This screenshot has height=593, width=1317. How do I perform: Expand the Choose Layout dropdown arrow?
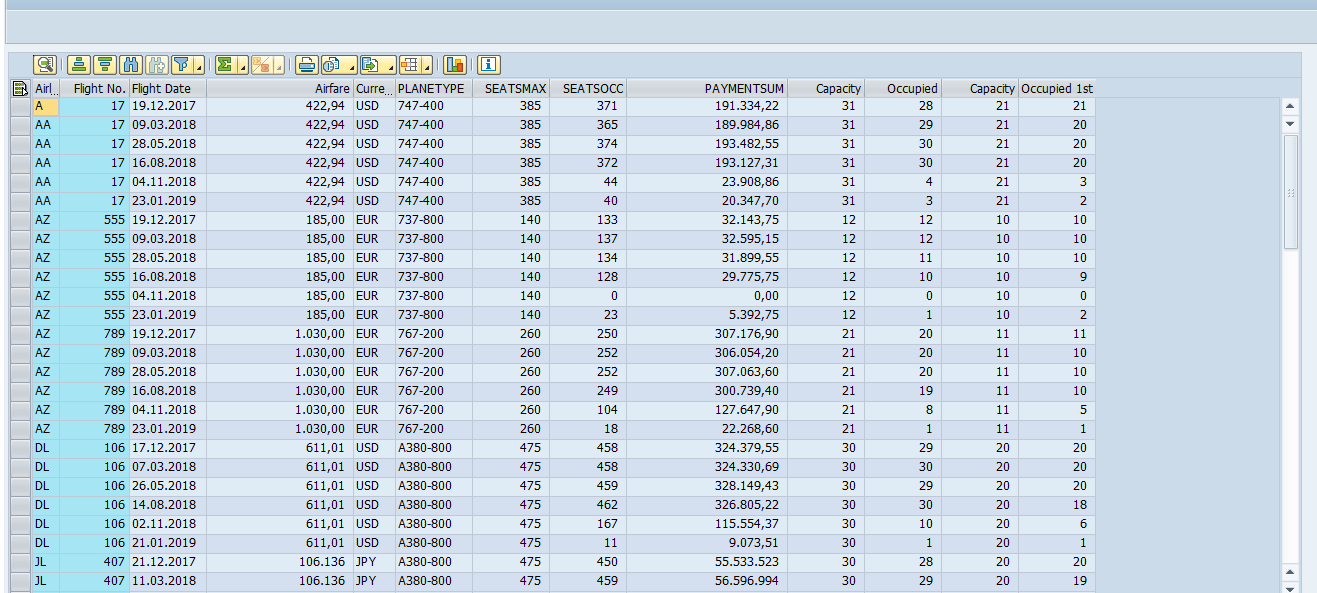click(x=427, y=66)
